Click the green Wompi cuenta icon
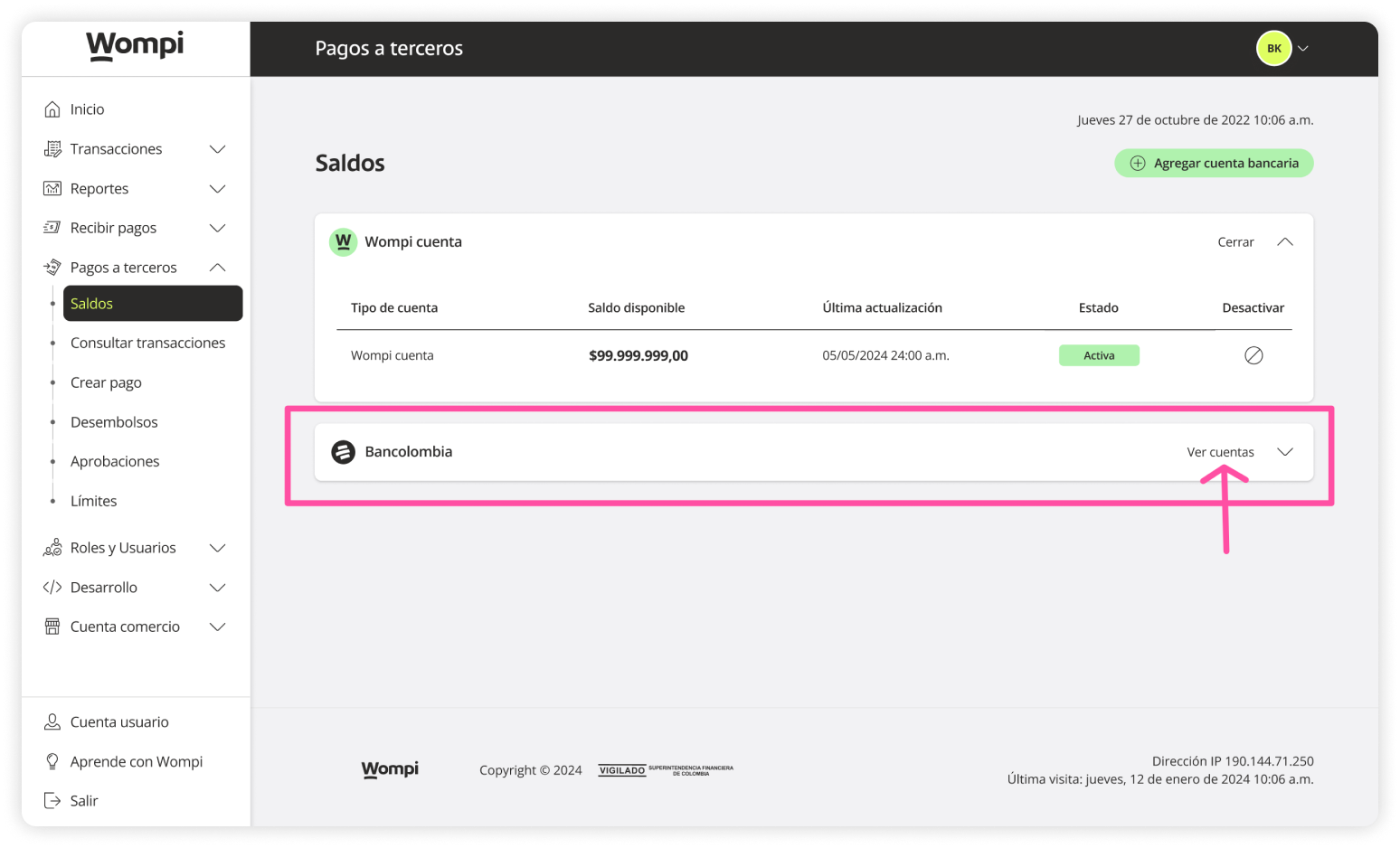The image size is (1400, 848). [x=343, y=242]
